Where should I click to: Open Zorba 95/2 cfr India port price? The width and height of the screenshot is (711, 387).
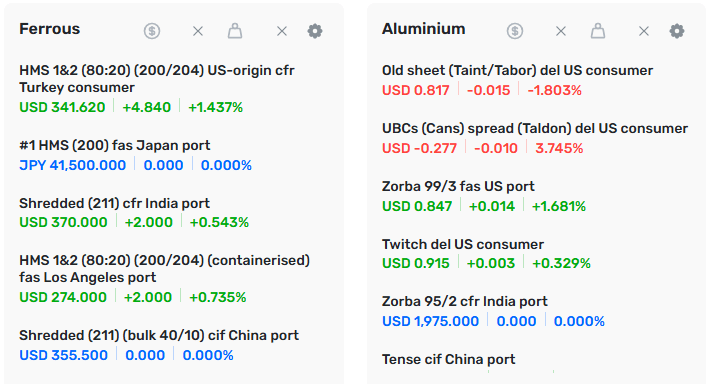coord(465,301)
